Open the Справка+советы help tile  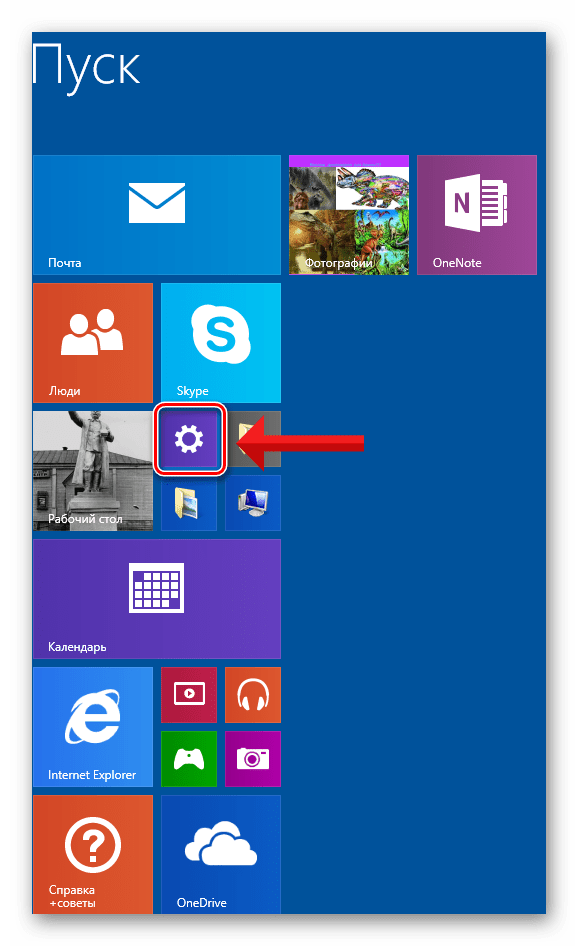[x=93, y=854]
